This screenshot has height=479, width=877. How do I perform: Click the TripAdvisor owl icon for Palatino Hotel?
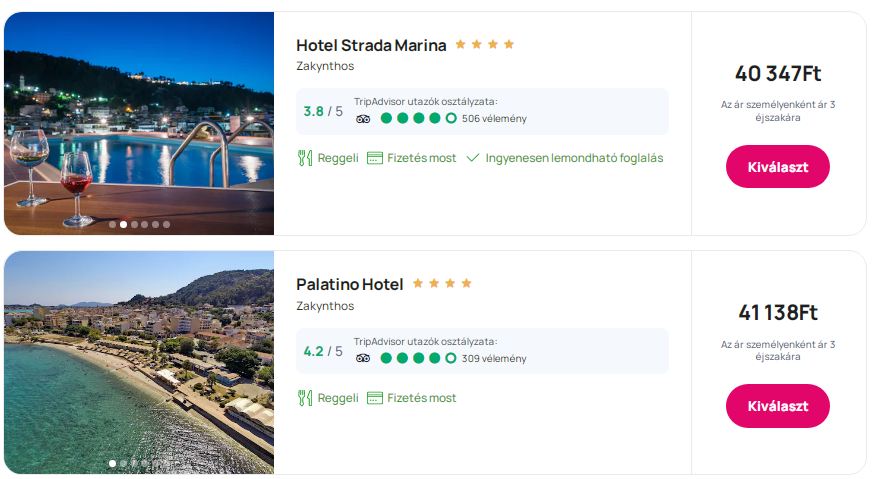pyautogui.click(x=363, y=358)
